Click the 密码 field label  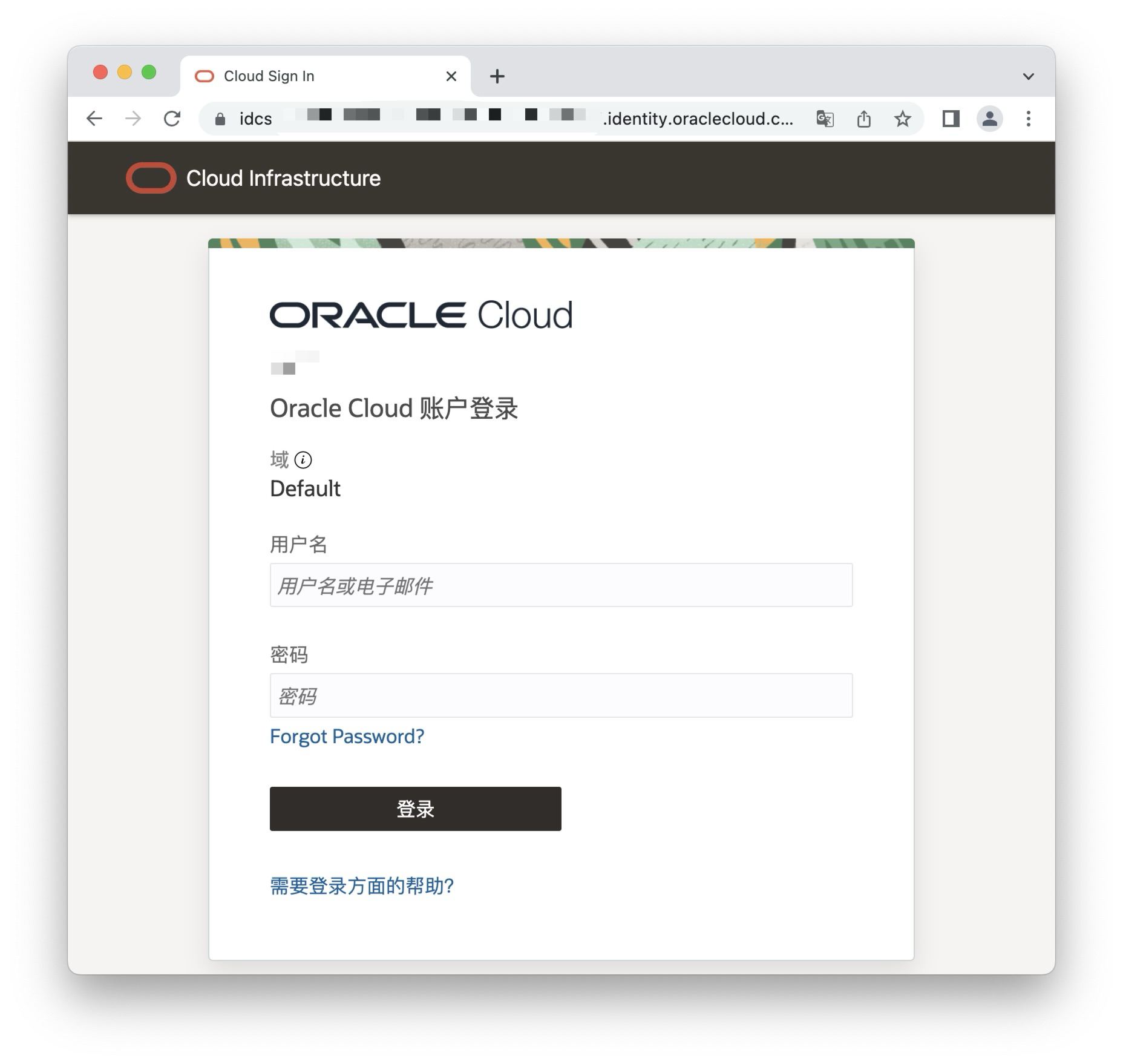pos(289,655)
